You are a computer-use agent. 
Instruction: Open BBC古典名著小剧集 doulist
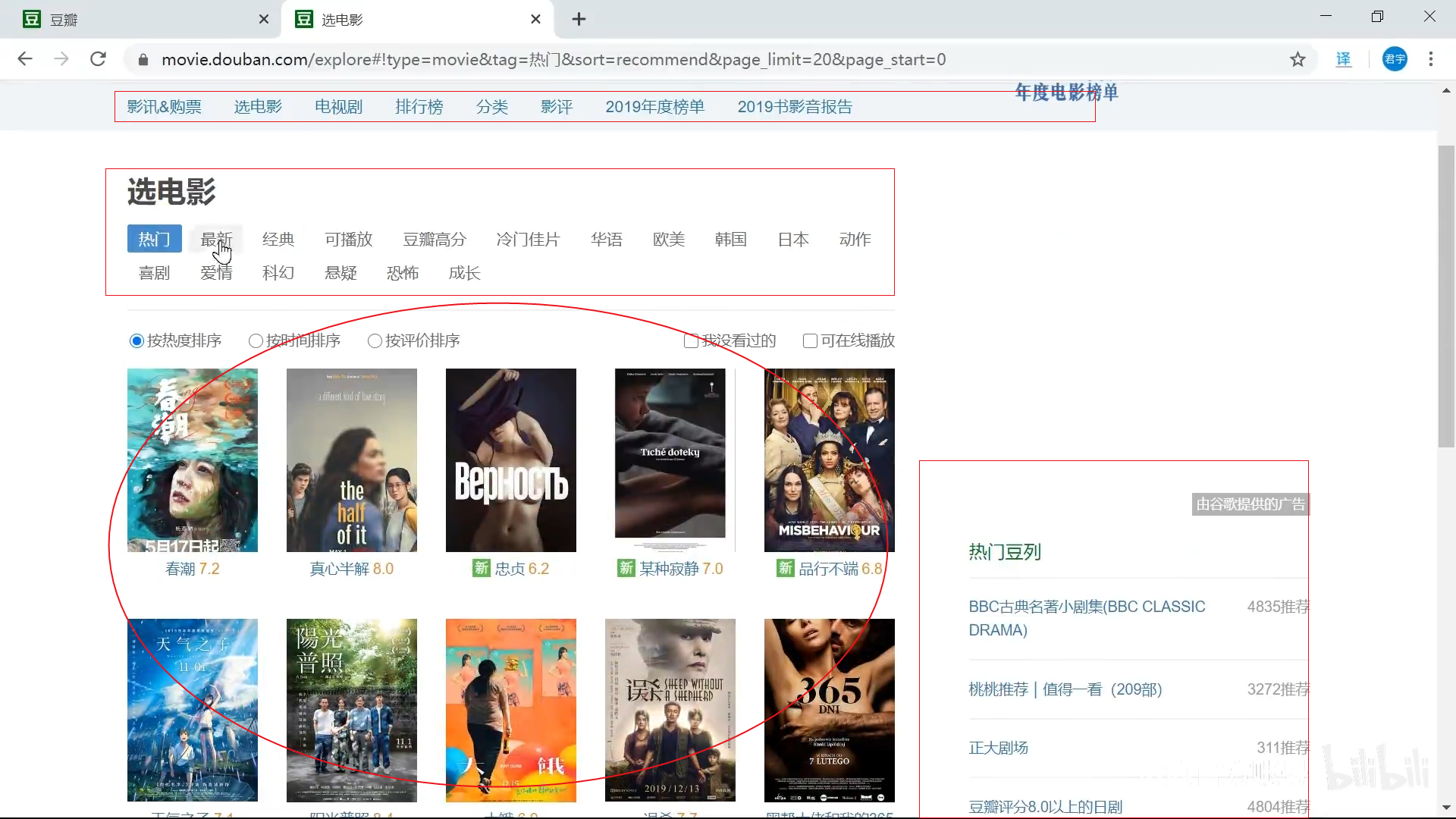tap(1087, 618)
